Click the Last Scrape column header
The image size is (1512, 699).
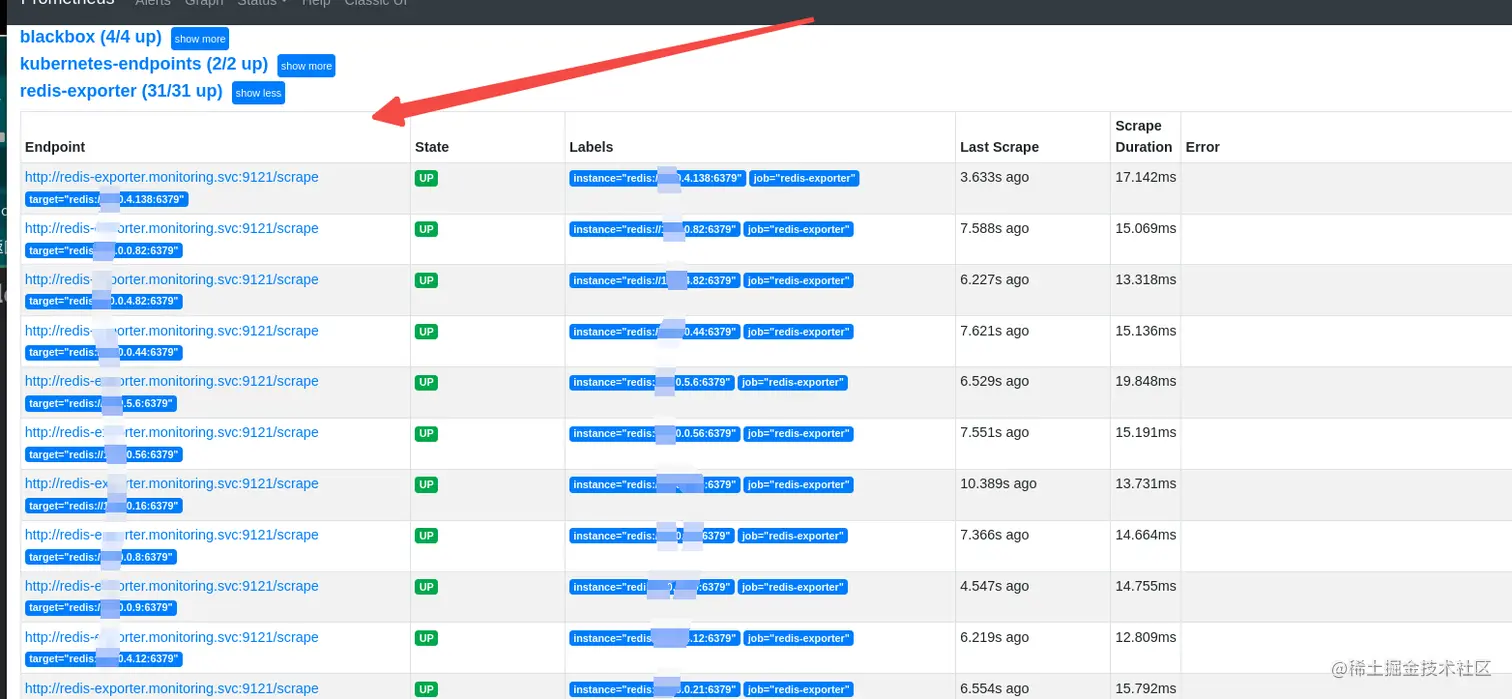coord(999,147)
